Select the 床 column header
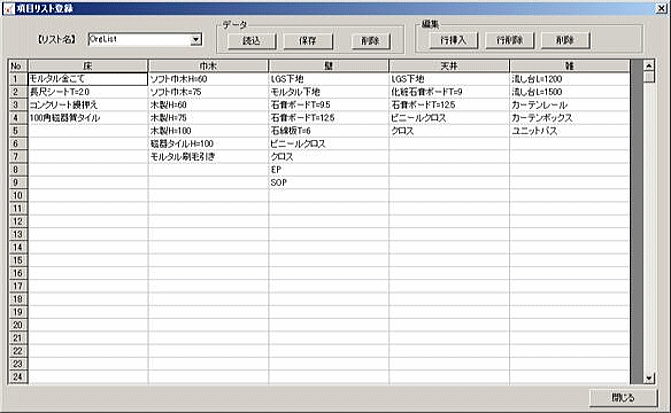This screenshot has height=413, width=671. 88,66
